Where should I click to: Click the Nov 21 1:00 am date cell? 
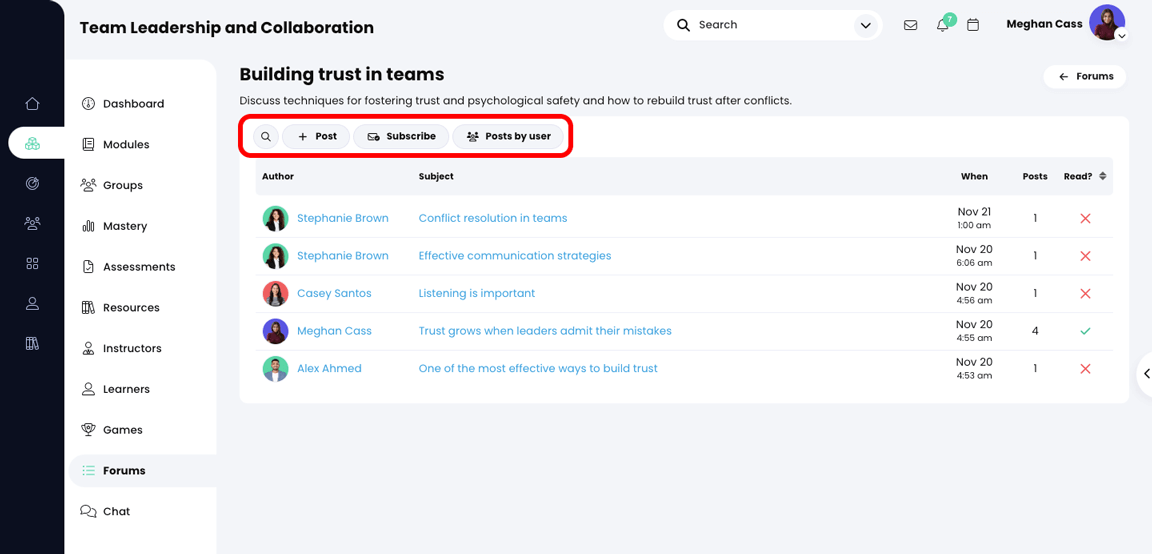[x=974, y=218]
